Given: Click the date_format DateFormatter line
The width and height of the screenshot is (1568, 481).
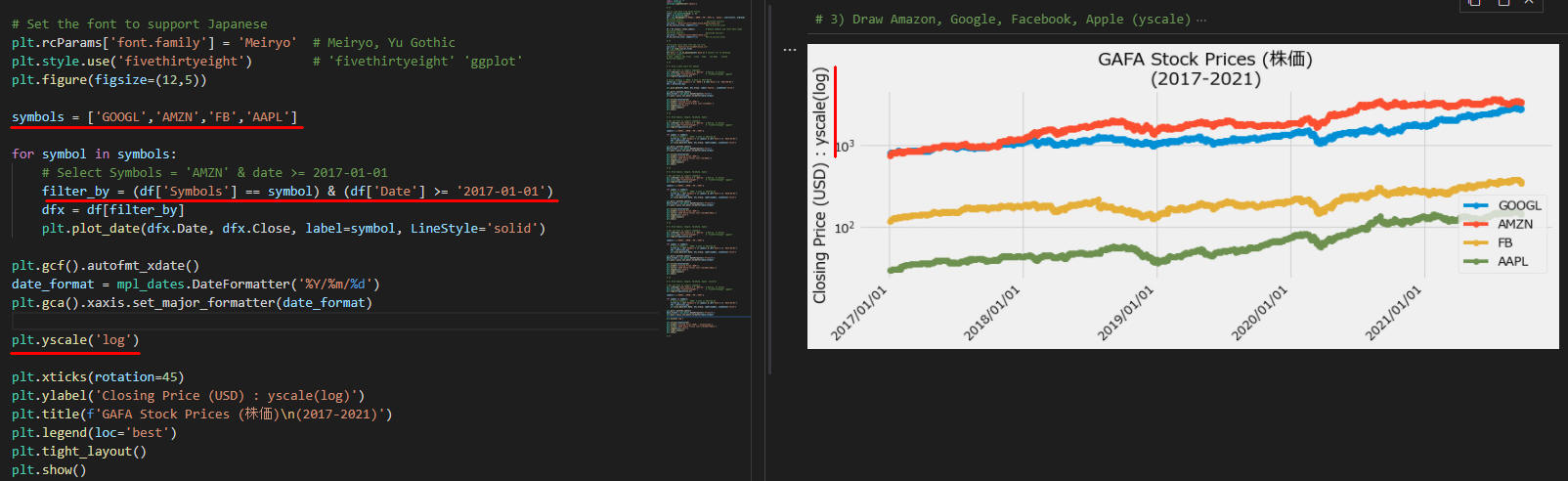Looking at the screenshot, I should (x=196, y=284).
